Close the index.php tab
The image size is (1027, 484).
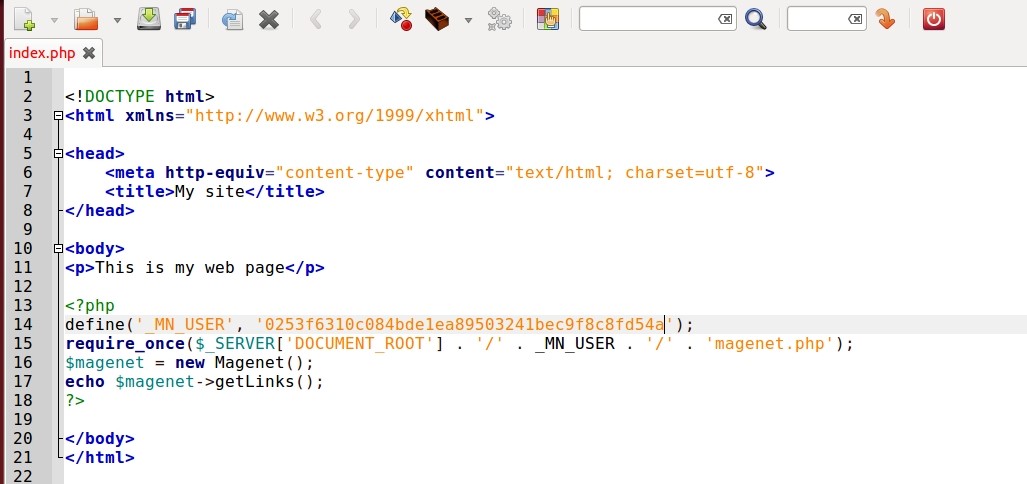(88, 53)
